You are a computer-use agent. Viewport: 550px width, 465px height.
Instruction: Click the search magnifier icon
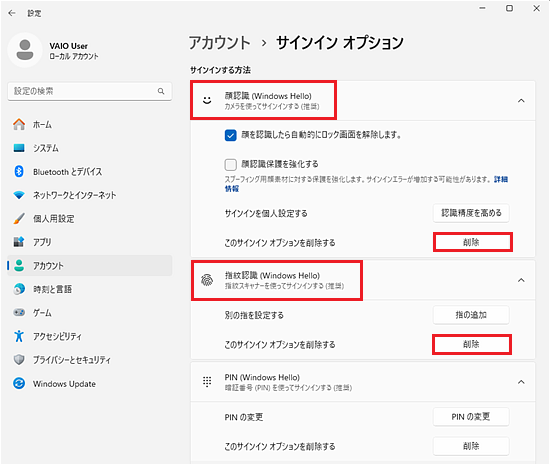(x=161, y=91)
